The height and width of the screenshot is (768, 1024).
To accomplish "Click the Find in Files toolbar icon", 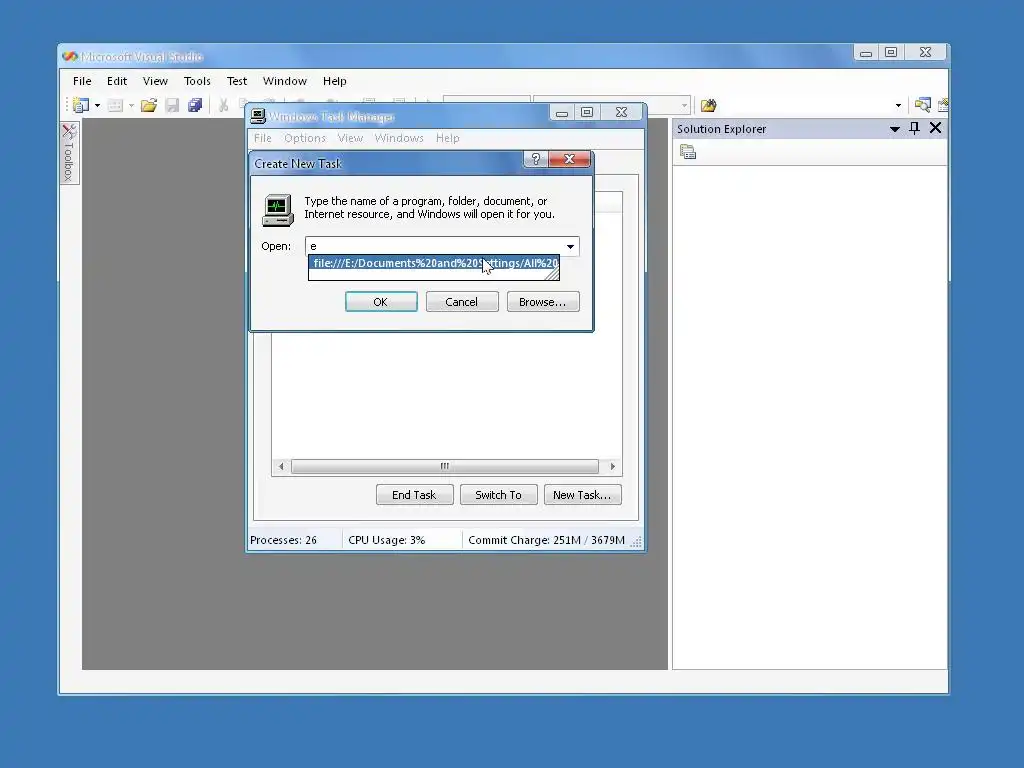I will tap(709, 105).
